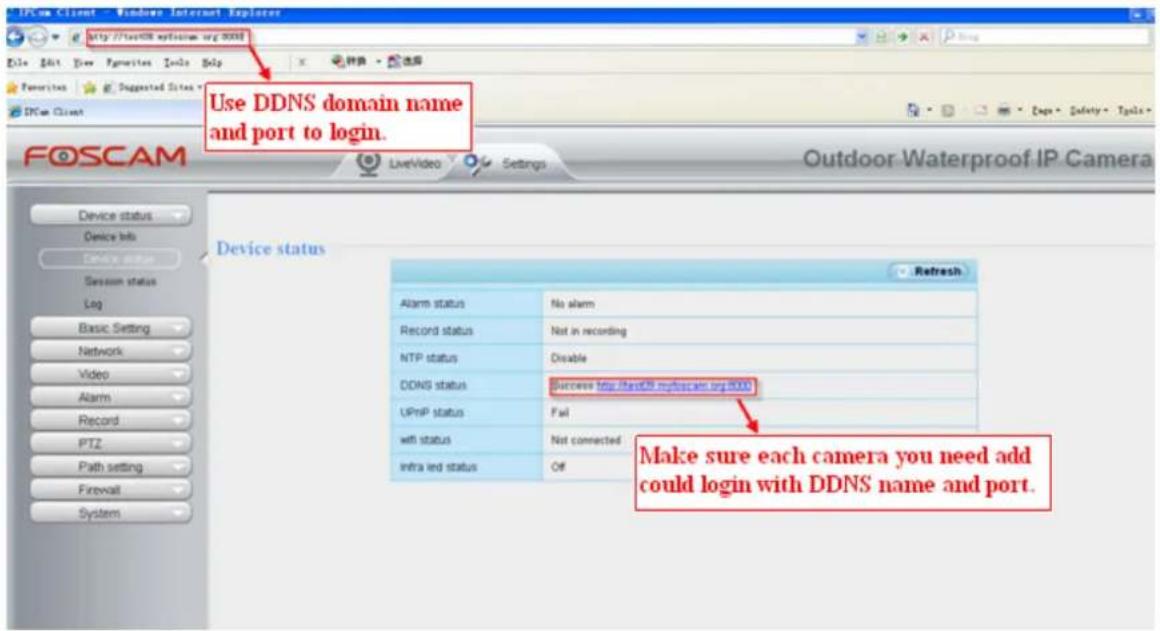The height and width of the screenshot is (631, 1160).
Task: Switch to the LiveVideo tab
Action: 399,163
